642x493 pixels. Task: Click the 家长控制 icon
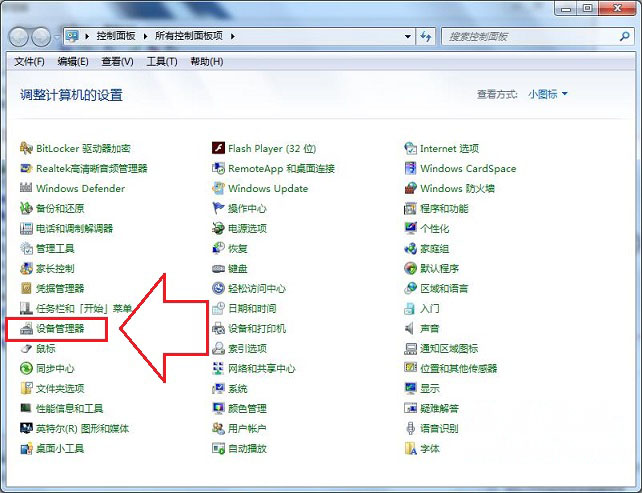26,268
